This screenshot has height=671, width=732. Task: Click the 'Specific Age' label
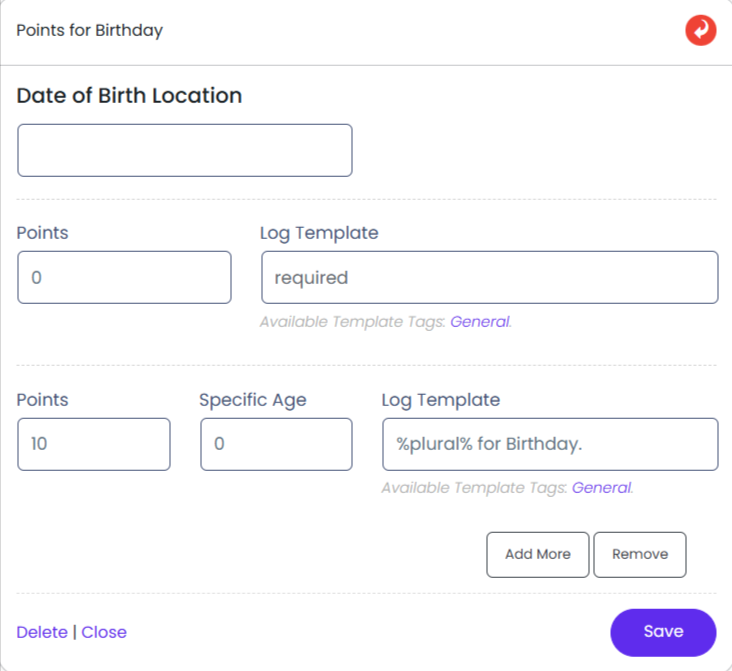tap(252, 400)
